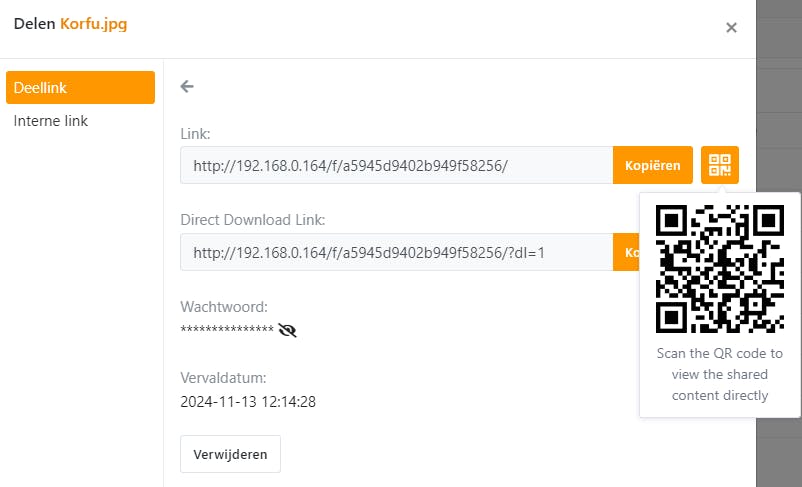Select the Deellink tab
Screen dimensions: 802x487
tap(80, 88)
